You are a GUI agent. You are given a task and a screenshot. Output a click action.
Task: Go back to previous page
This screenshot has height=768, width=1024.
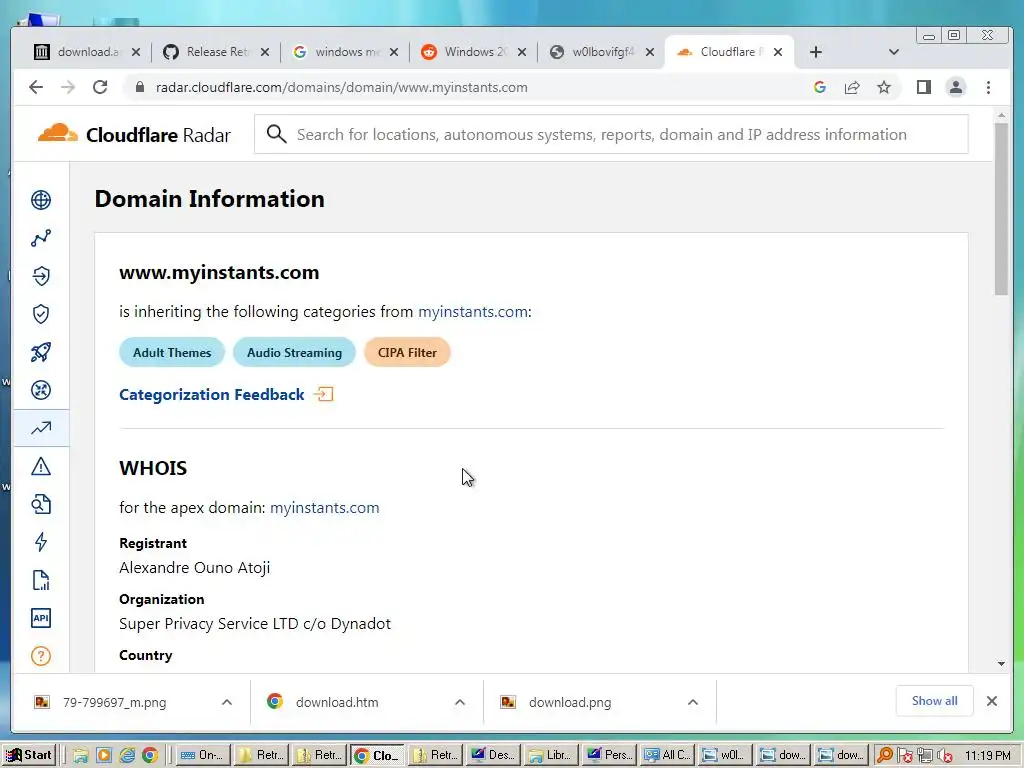(36, 87)
